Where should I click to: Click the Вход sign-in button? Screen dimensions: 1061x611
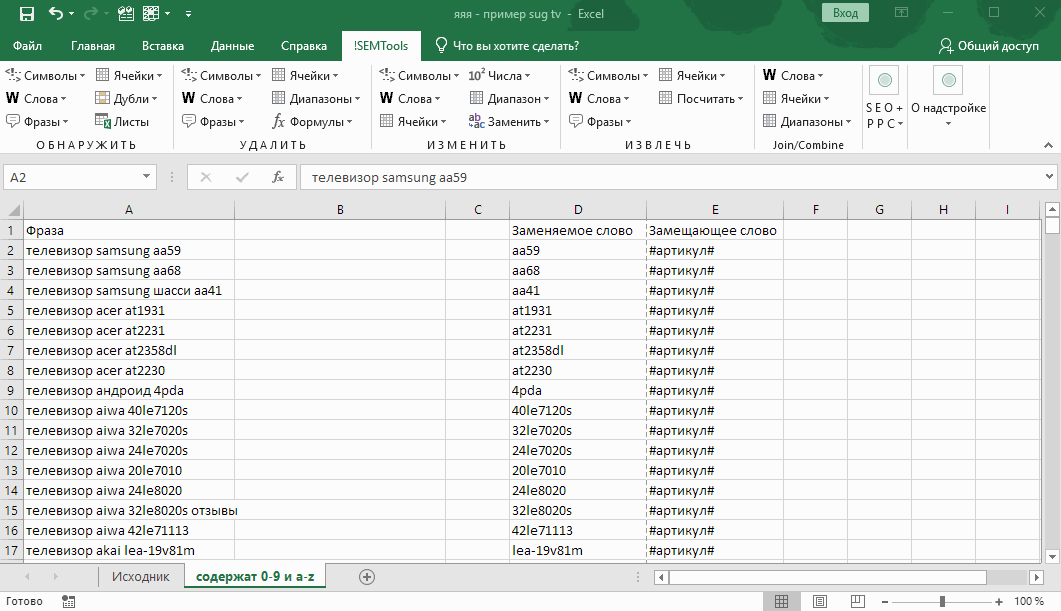[x=845, y=13]
